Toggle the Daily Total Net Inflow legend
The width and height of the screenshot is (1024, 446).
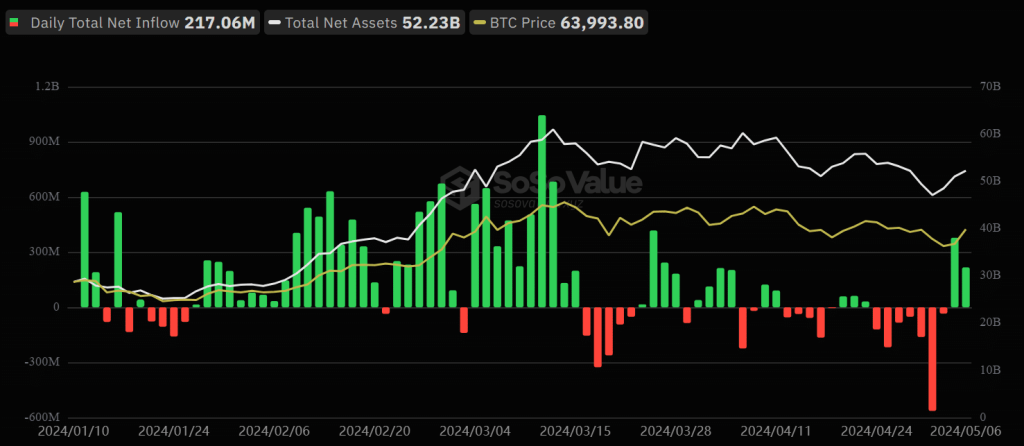pos(133,23)
